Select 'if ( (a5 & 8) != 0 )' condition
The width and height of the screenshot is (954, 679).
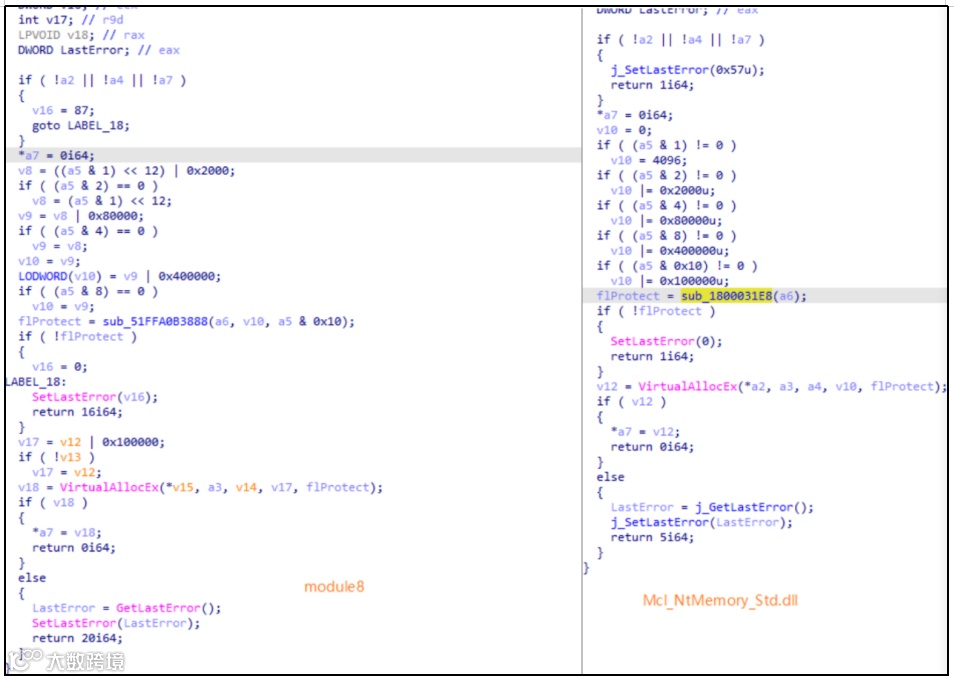coord(666,236)
